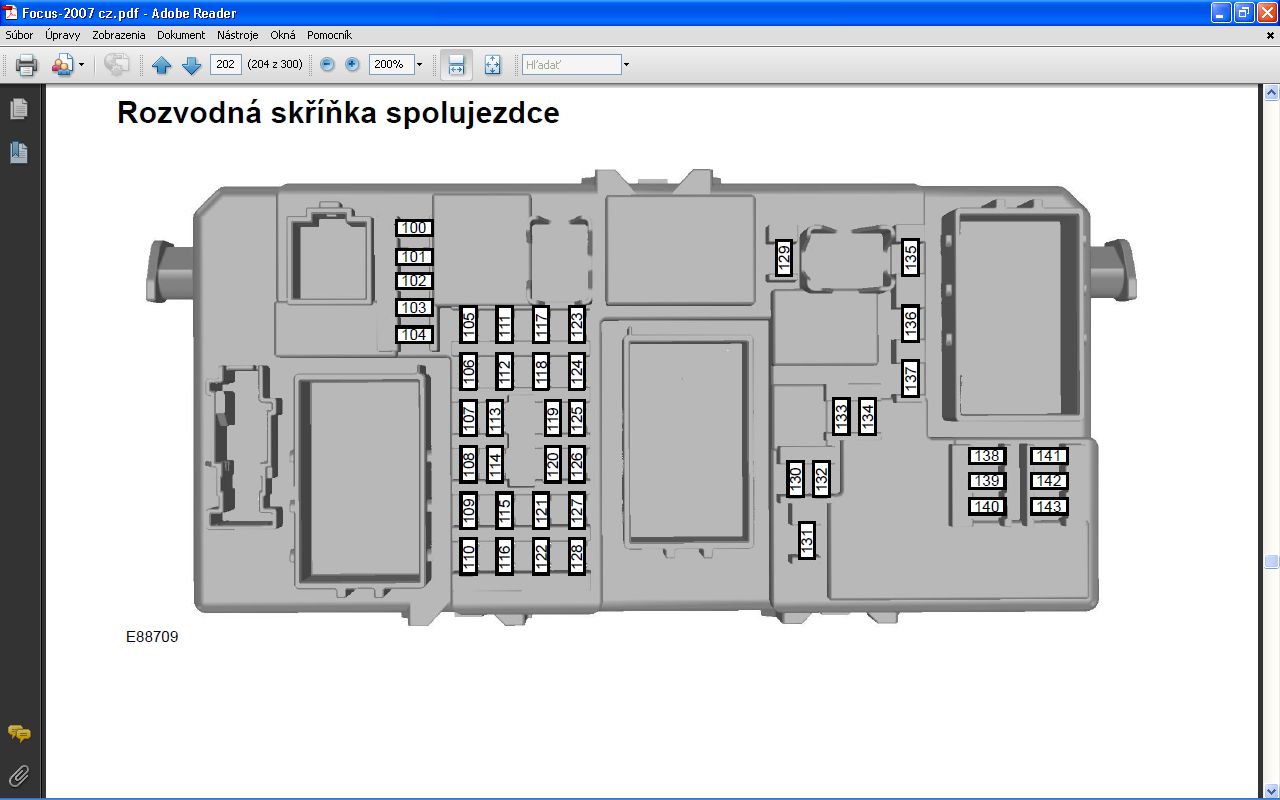Click the zoom out minus icon

click(x=327, y=65)
